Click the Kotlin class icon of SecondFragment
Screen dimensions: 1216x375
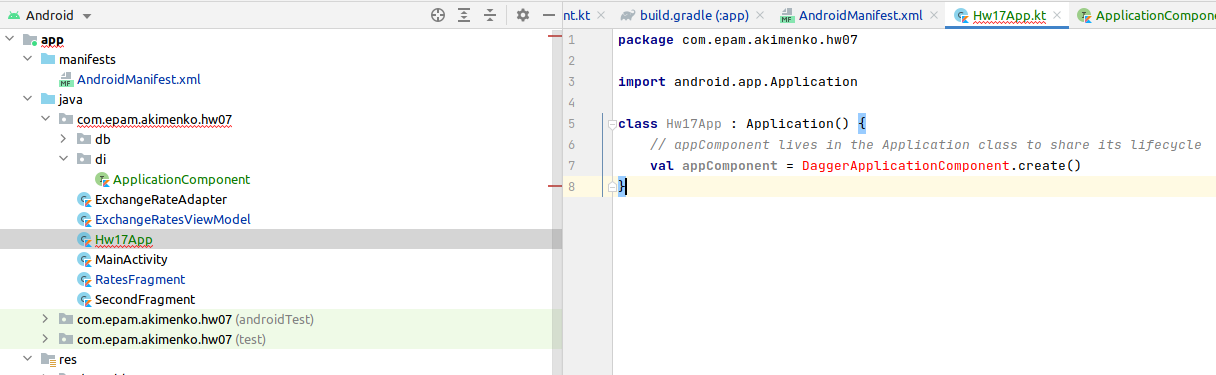click(x=84, y=299)
